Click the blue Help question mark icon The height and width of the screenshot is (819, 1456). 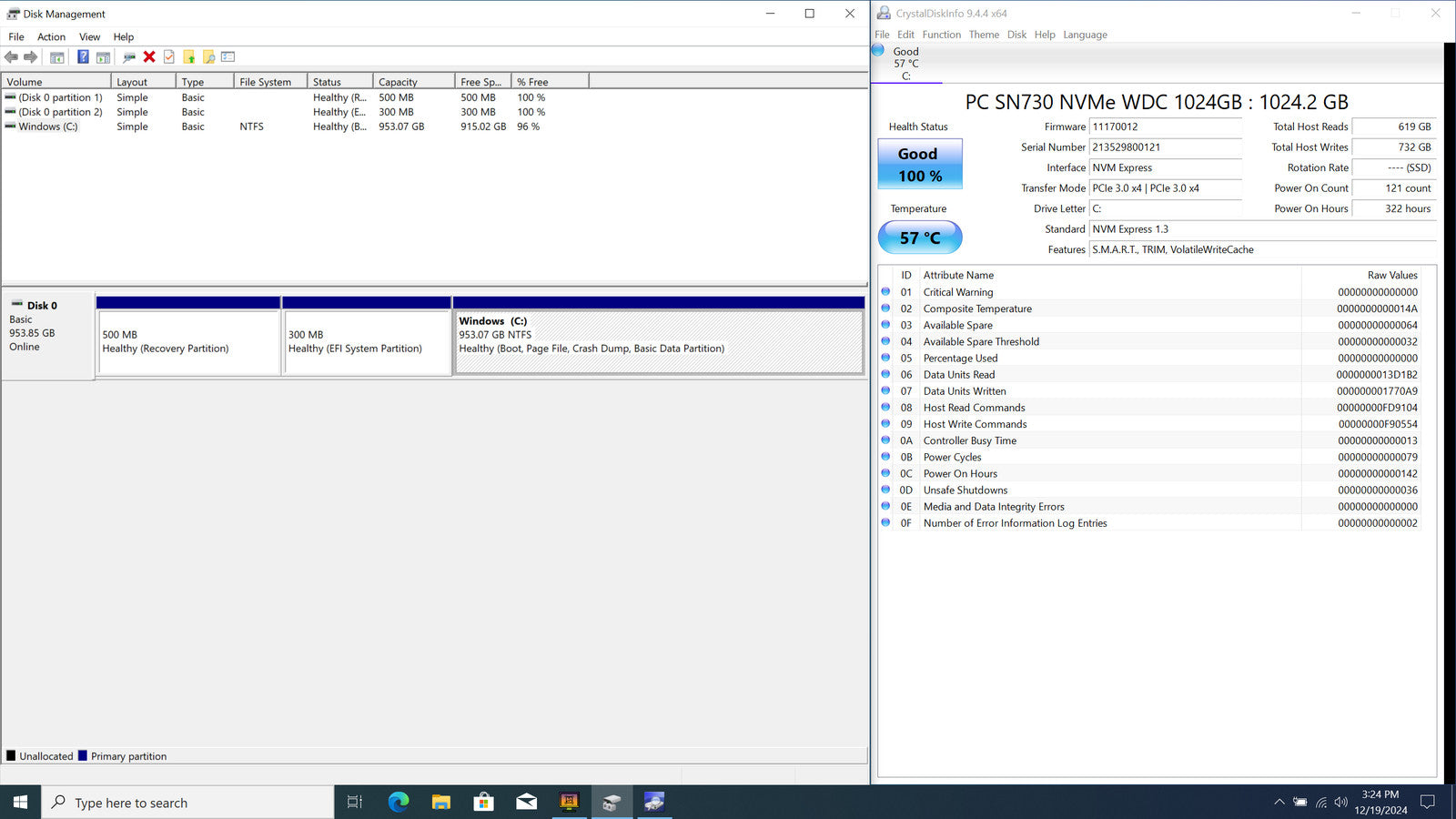[83, 57]
